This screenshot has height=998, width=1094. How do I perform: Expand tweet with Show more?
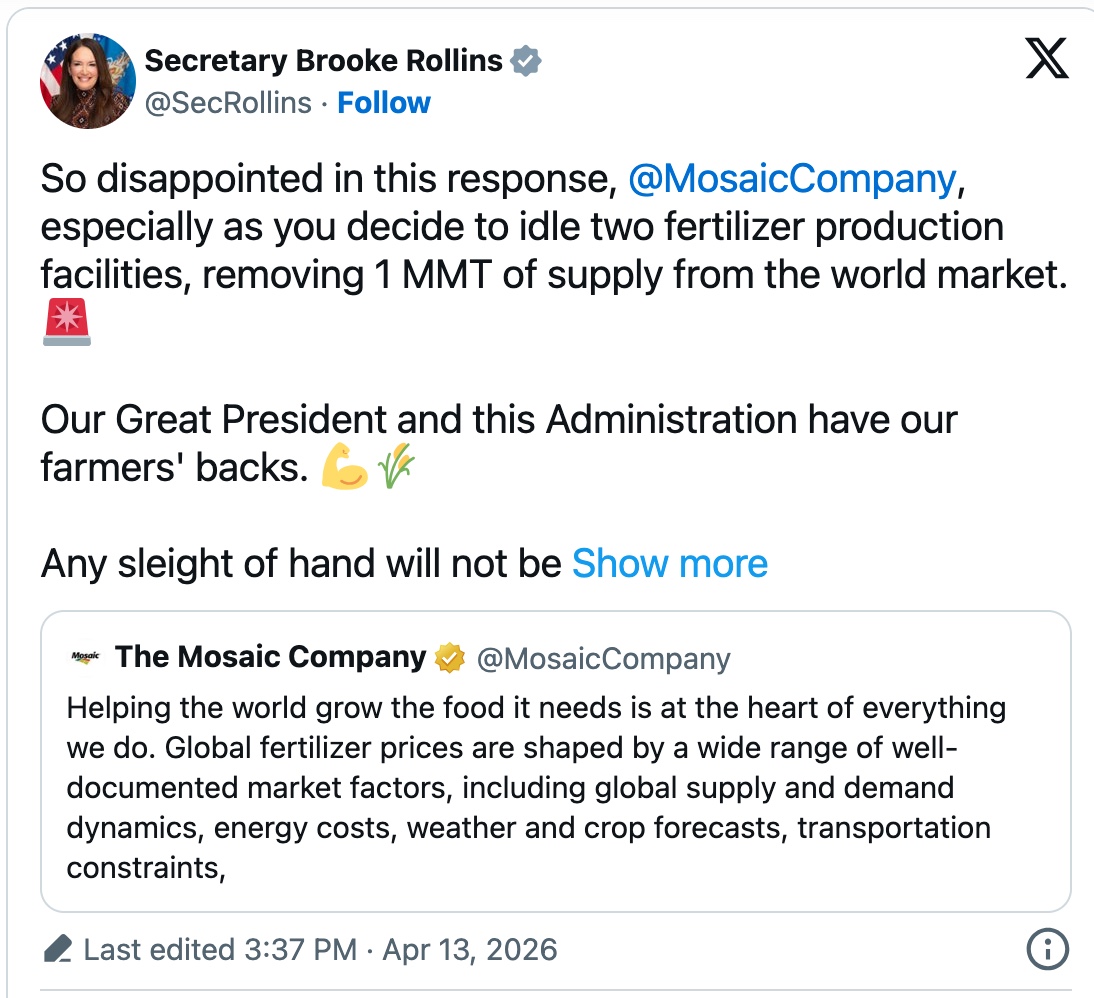click(x=669, y=564)
